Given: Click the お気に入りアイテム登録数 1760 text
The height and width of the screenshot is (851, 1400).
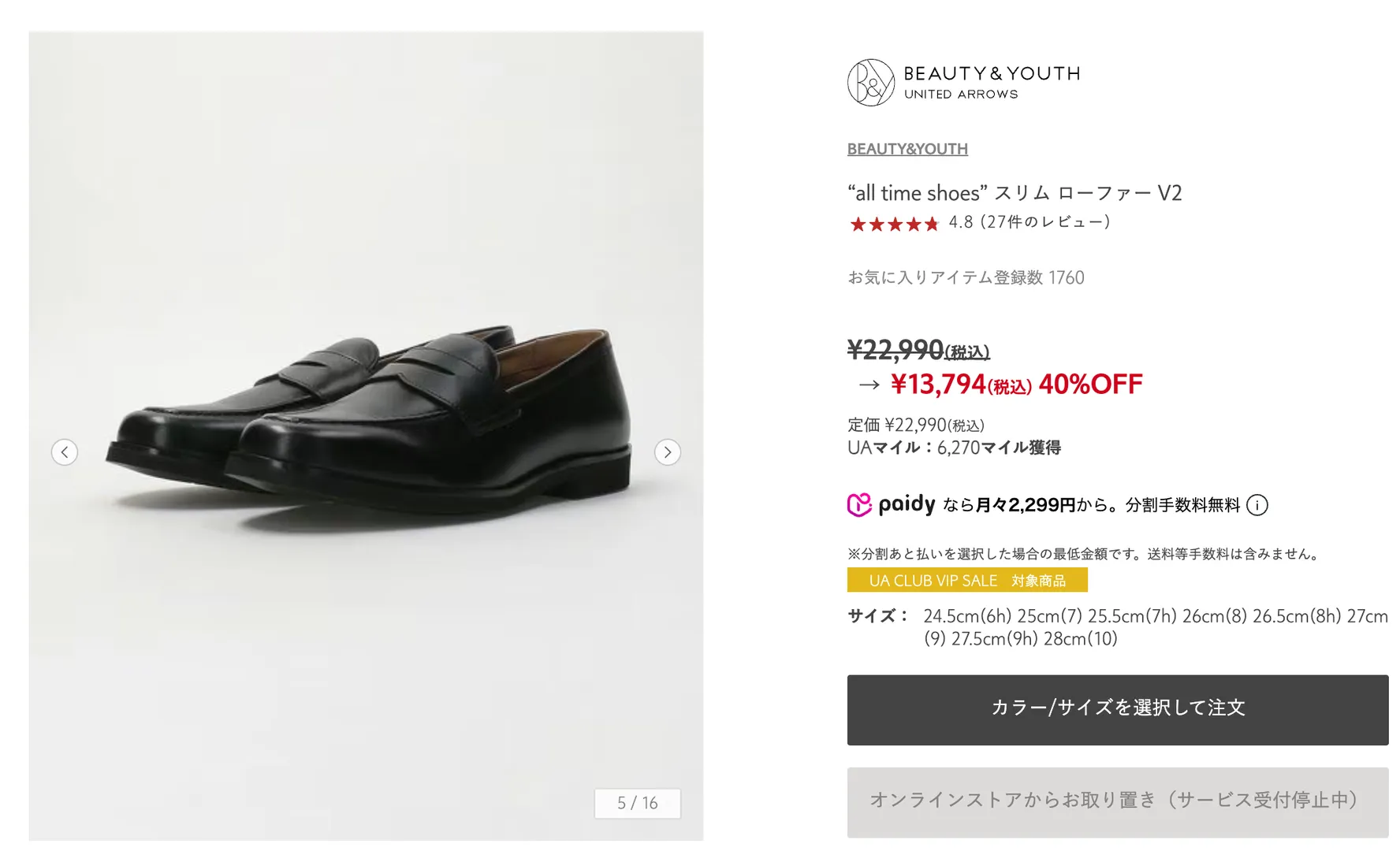Looking at the screenshot, I should click(966, 277).
